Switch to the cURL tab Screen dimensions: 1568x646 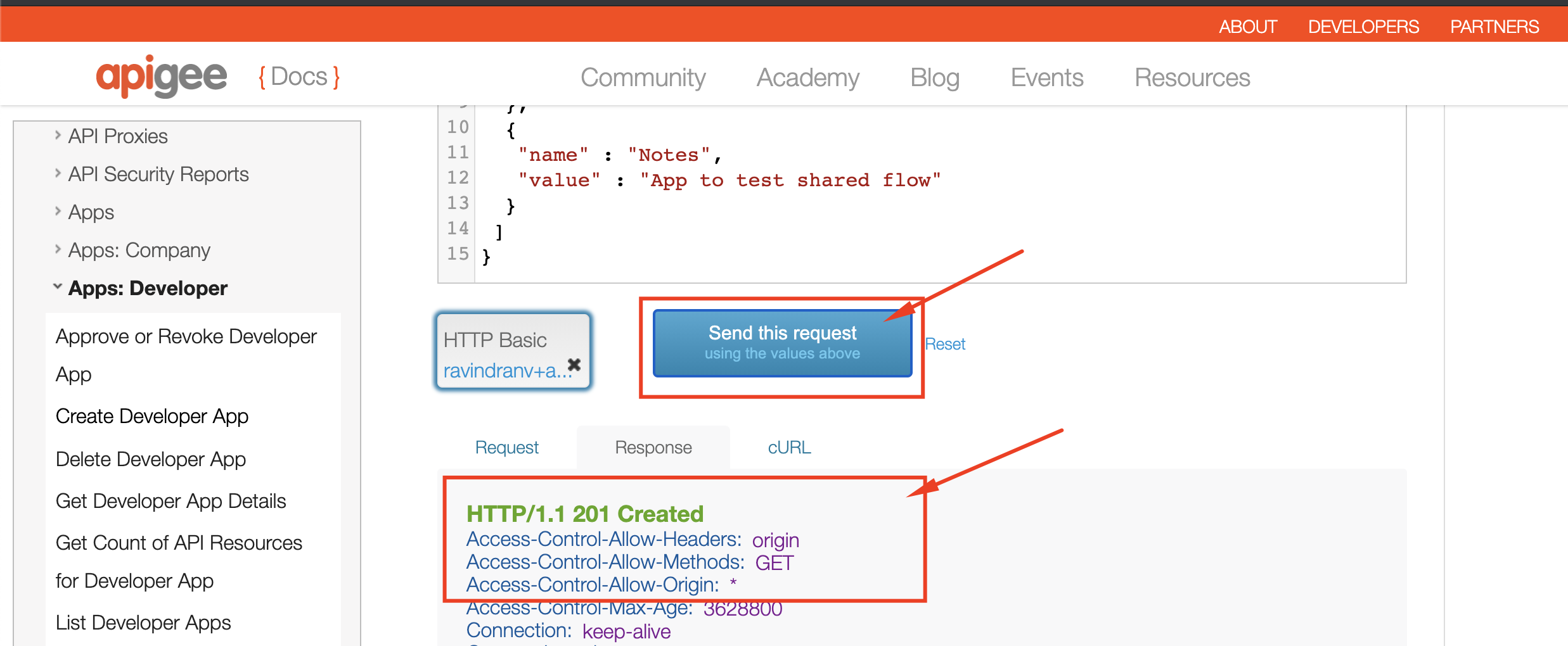pyautogui.click(x=789, y=447)
